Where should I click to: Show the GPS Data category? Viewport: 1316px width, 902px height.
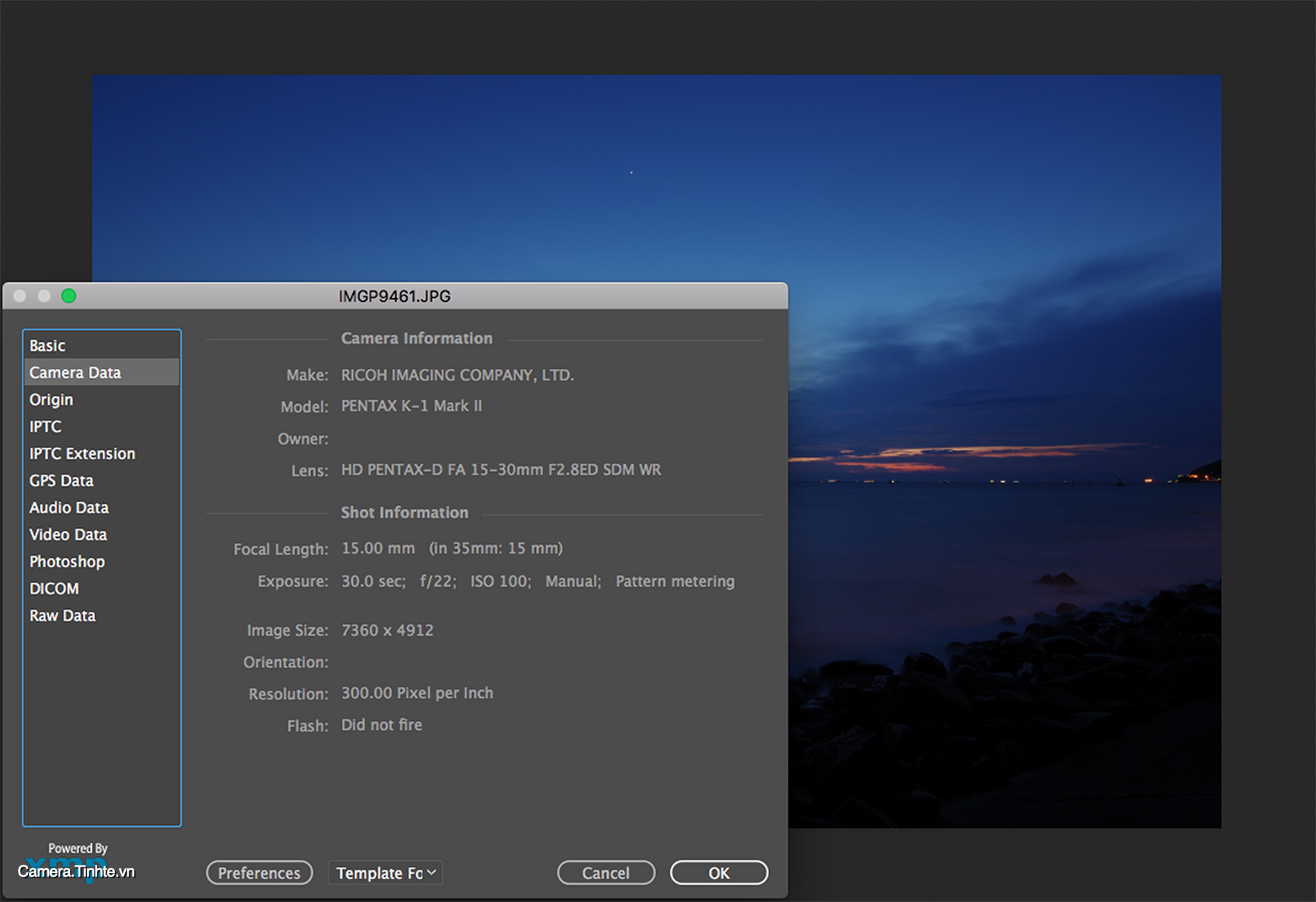tap(102, 481)
